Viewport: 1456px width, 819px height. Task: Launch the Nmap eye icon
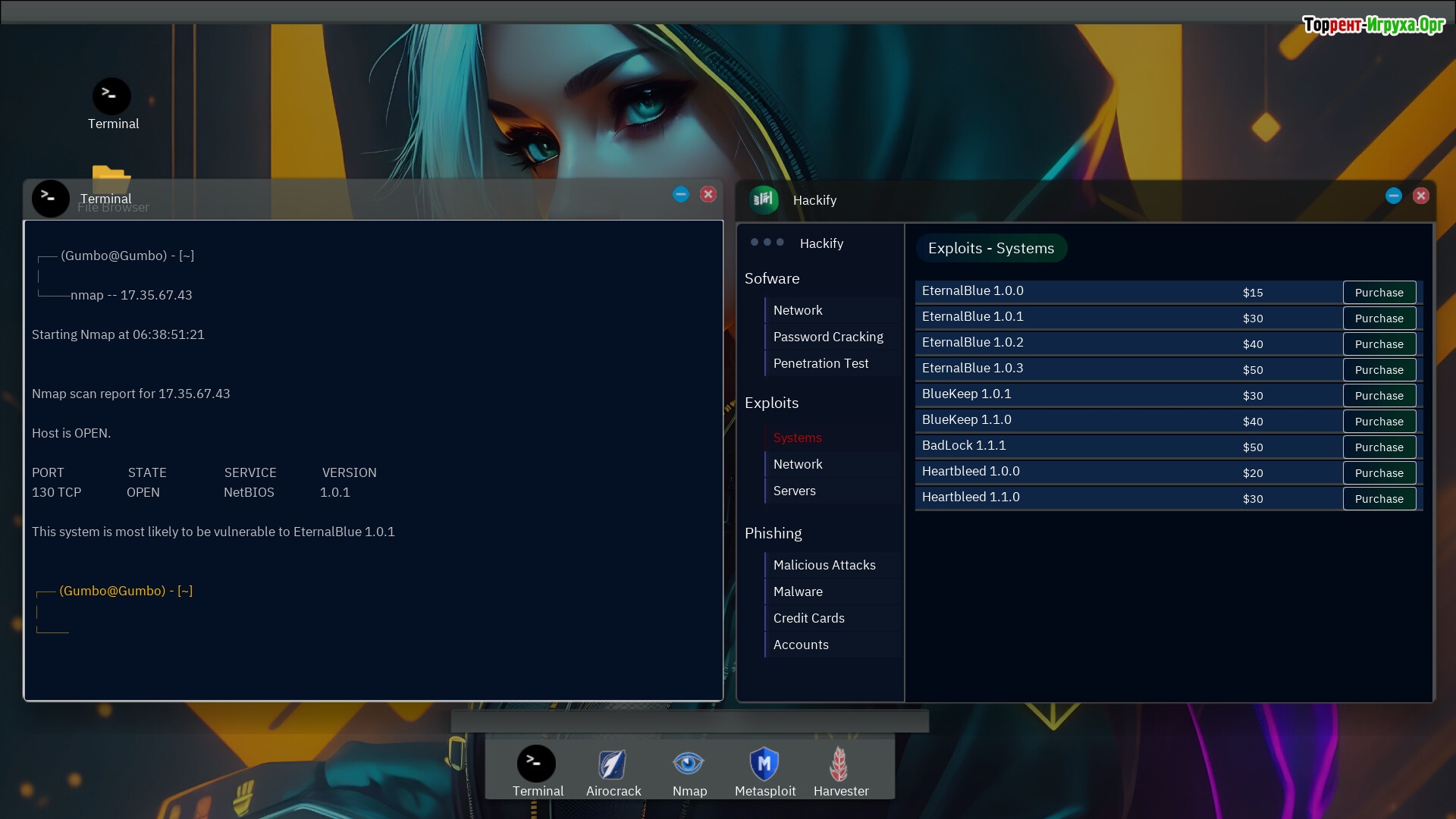click(x=689, y=764)
